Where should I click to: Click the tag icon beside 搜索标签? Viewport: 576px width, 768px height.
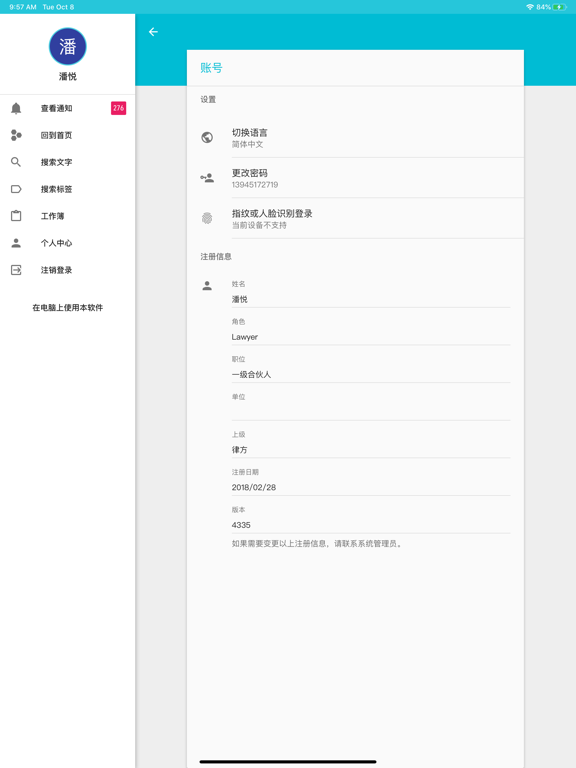point(16,189)
